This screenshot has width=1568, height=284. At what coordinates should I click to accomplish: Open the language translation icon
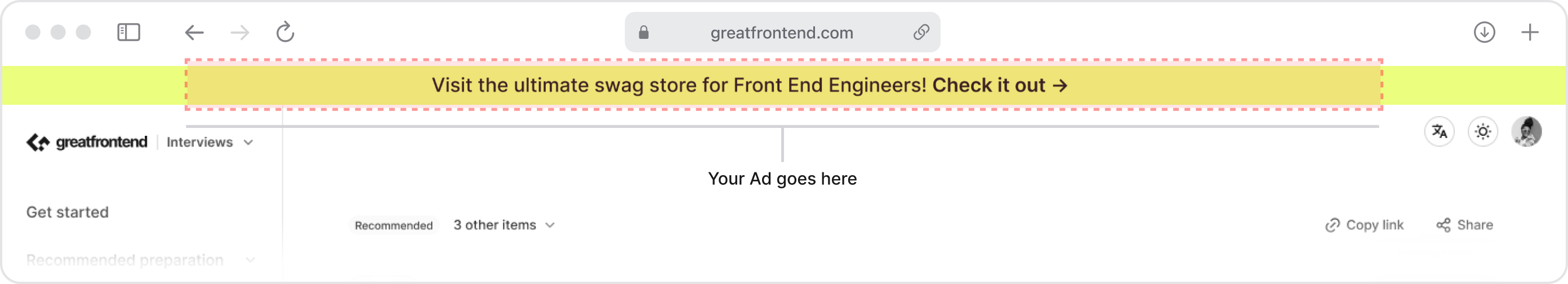[1439, 132]
